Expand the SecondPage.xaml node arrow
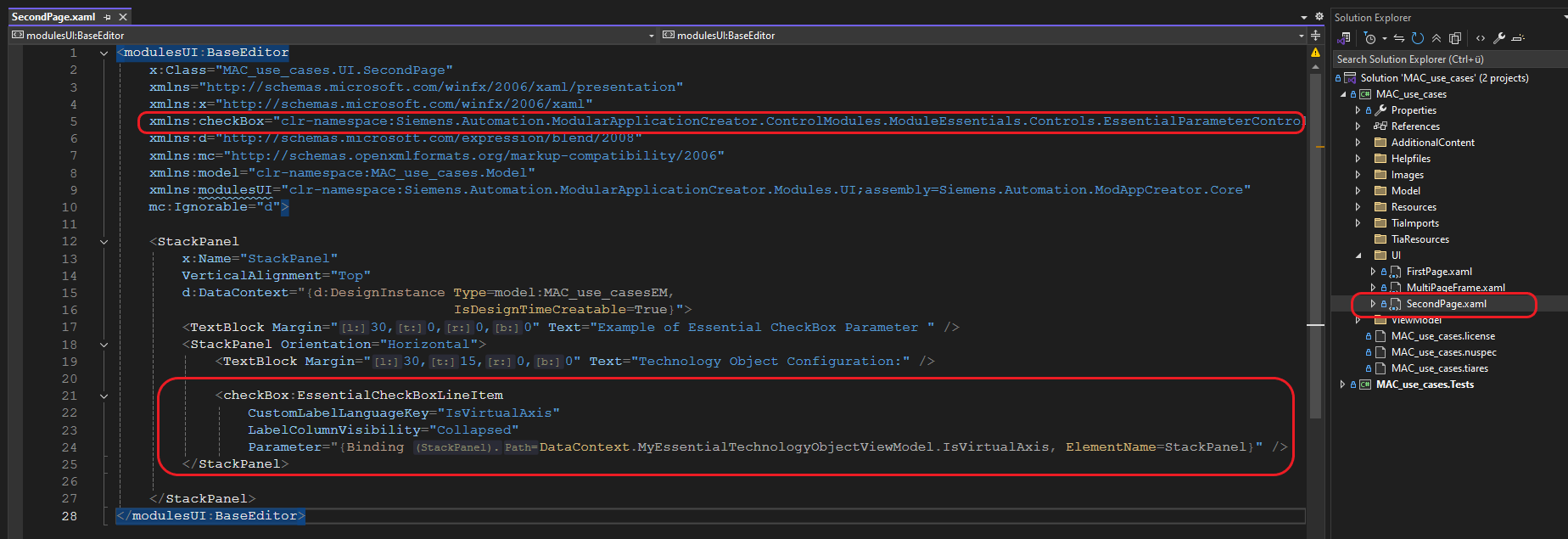The image size is (1568, 539). pos(1373,304)
